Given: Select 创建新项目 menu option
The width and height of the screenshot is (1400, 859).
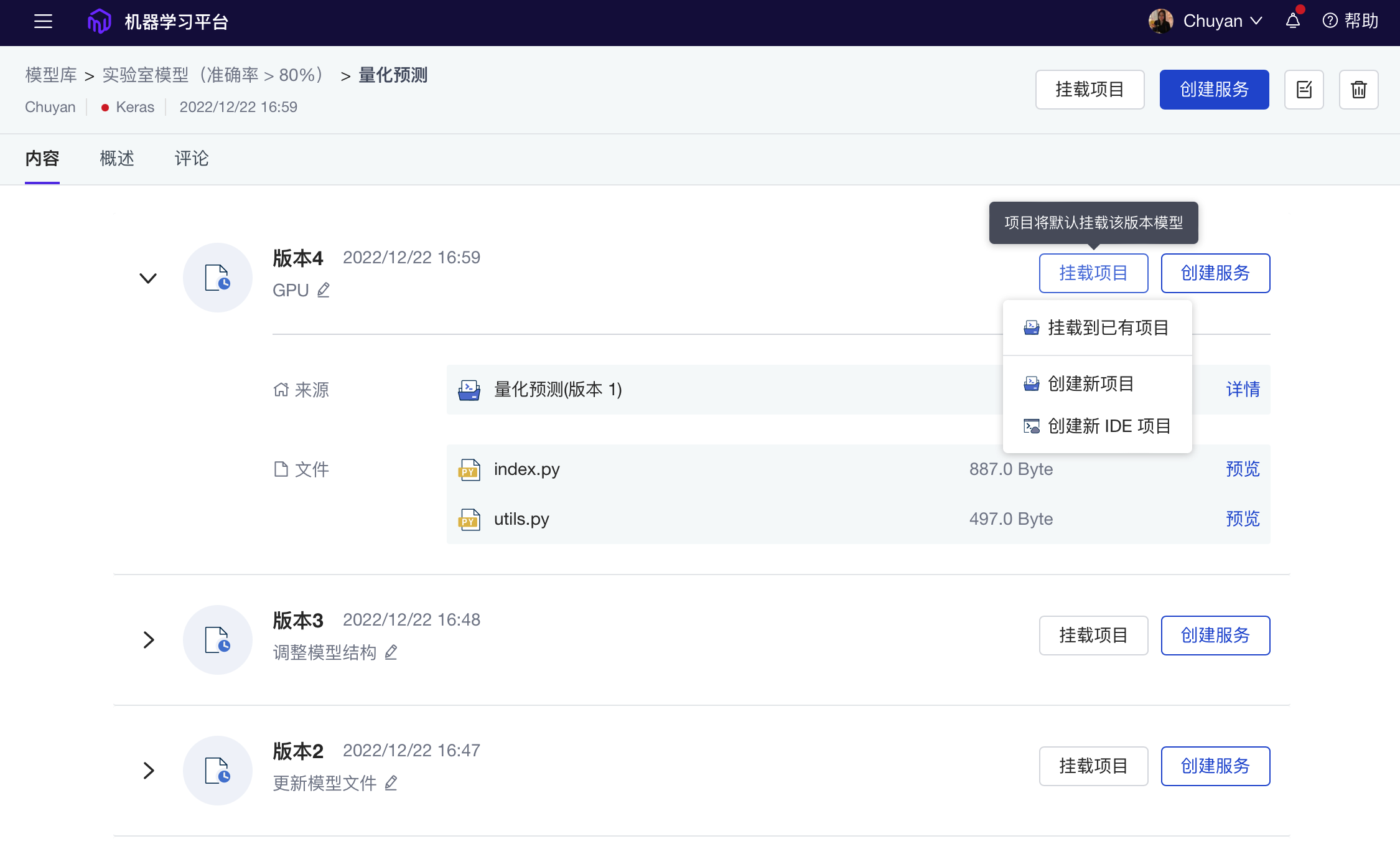Looking at the screenshot, I should 1097,383.
